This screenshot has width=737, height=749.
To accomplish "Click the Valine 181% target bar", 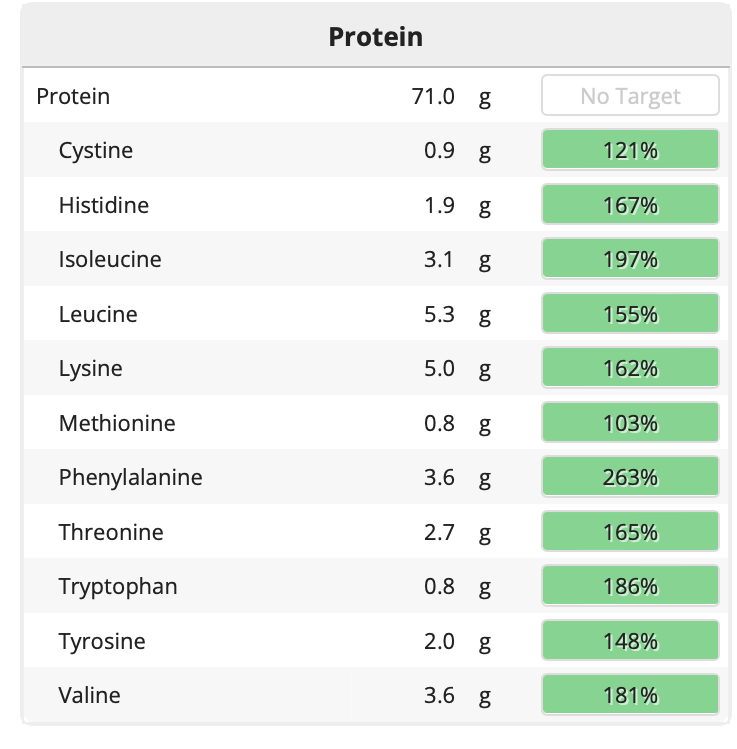I will point(630,695).
